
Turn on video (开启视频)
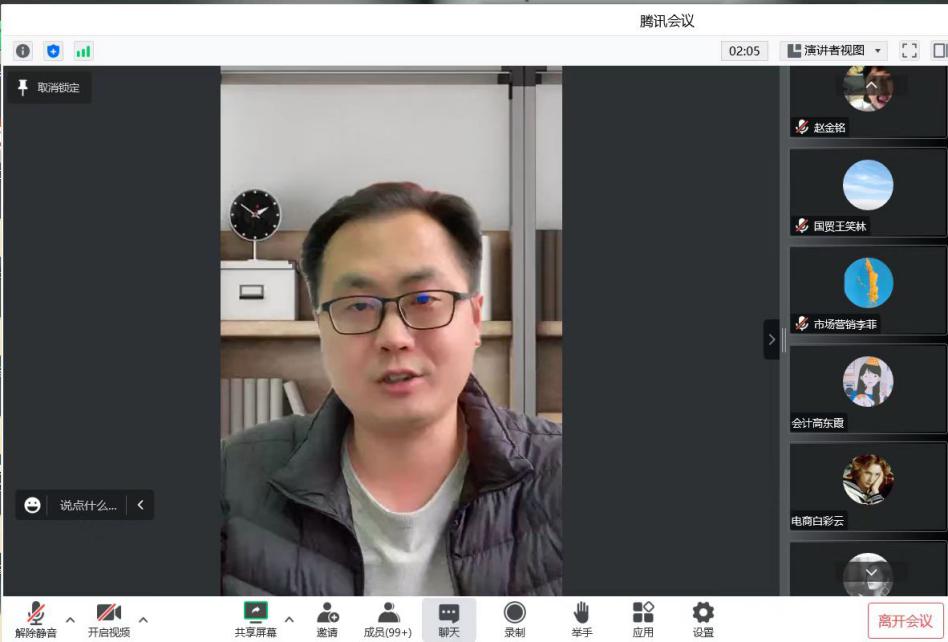[x=108, y=619]
